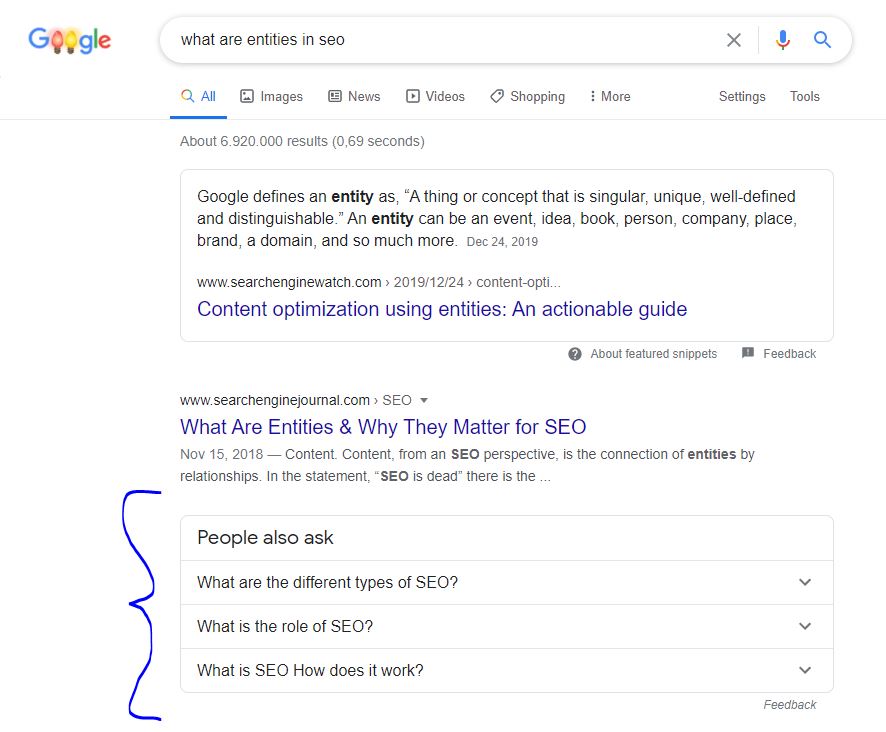Open search Tools
886x732 pixels.
coord(805,97)
